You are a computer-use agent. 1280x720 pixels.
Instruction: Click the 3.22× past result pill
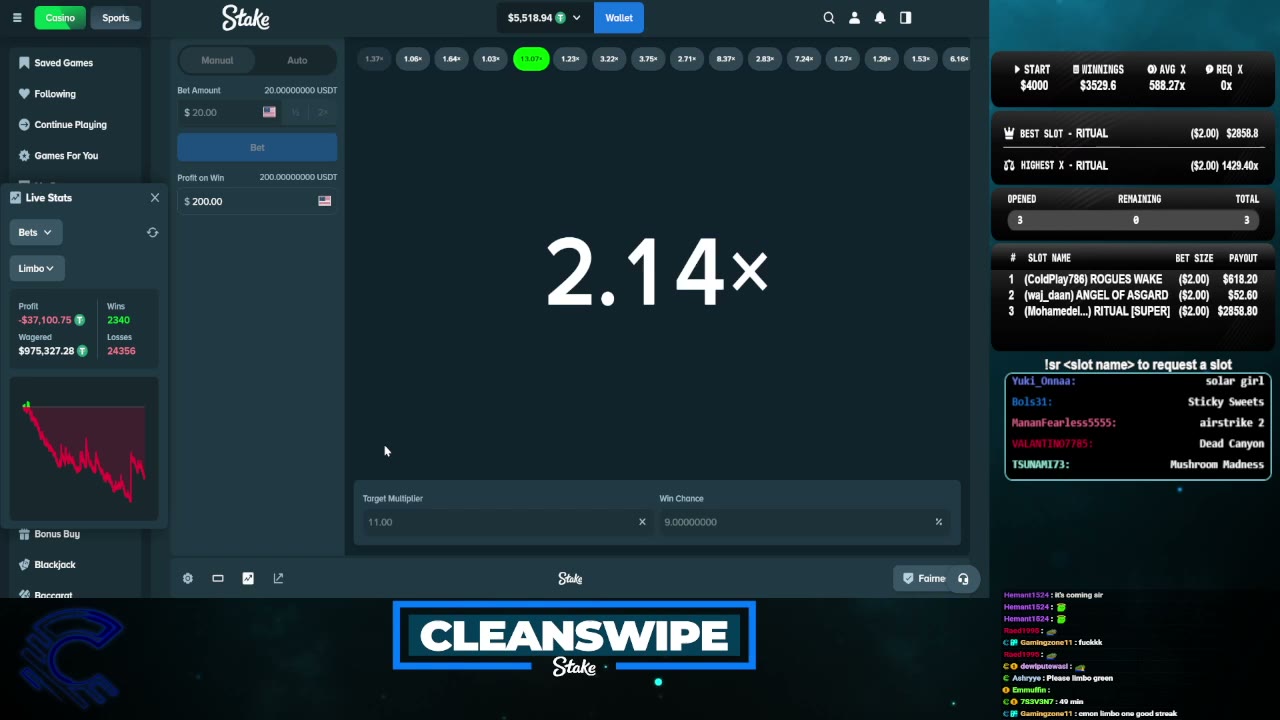click(609, 59)
